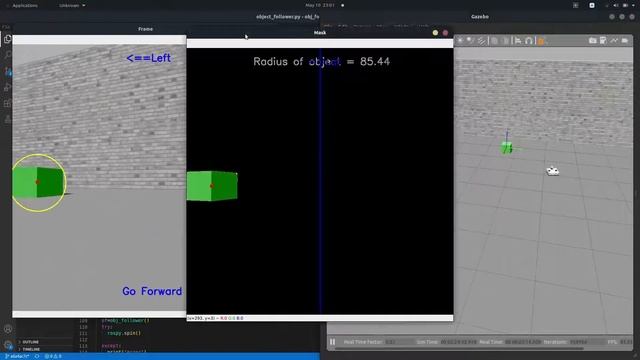This screenshot has width=640, height=360.
Task: Open VS Code Search in activity bar
Action: pyautogui.click(x=7, y=55)
